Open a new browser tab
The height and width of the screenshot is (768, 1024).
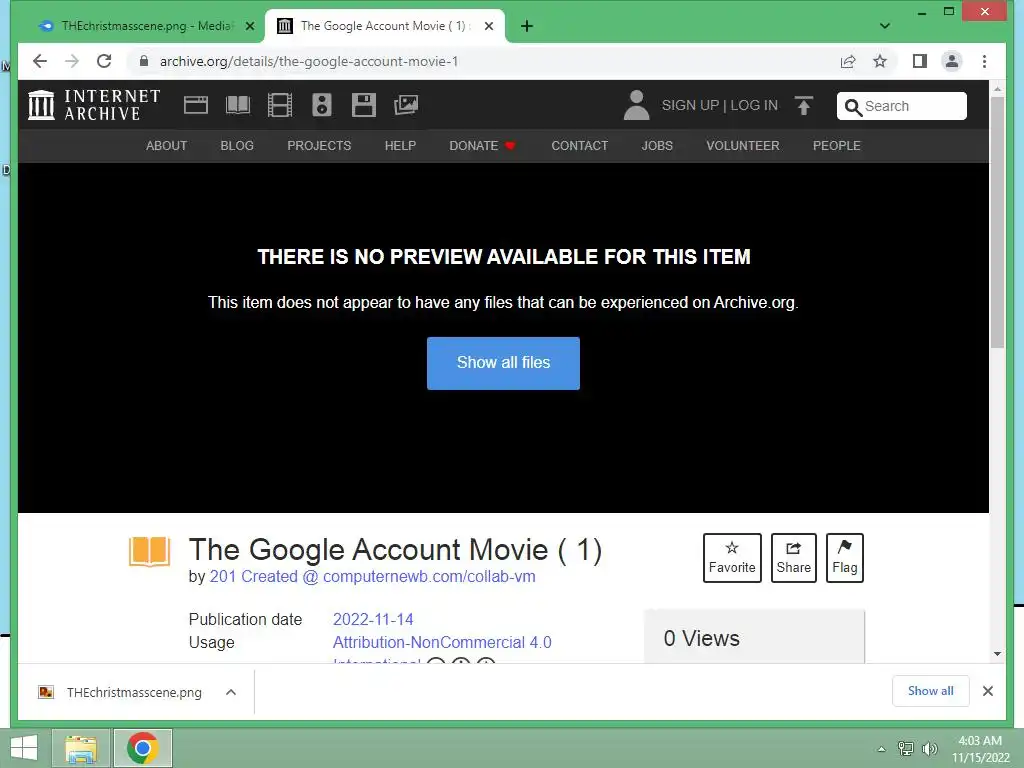pyautogui.click(x=527, y=26)
